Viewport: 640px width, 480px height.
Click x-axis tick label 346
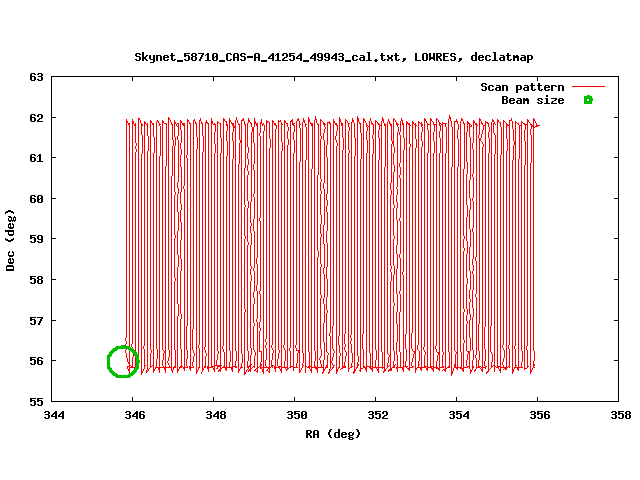click(135, 415)
